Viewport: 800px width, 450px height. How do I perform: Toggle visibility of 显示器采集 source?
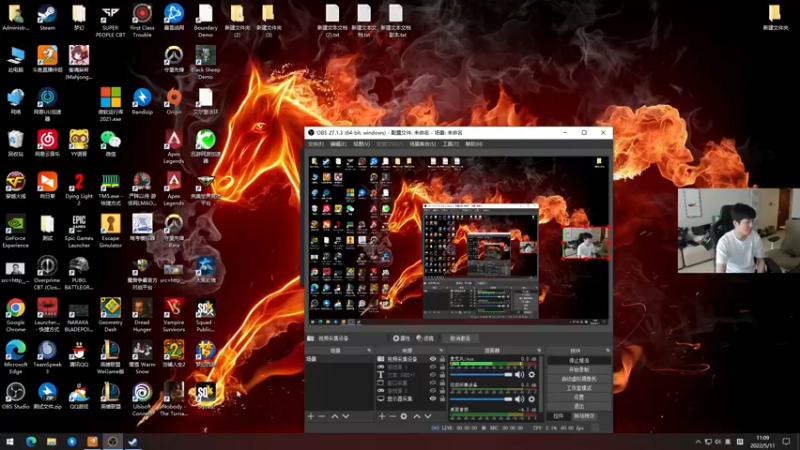click(x=433, y=399)
